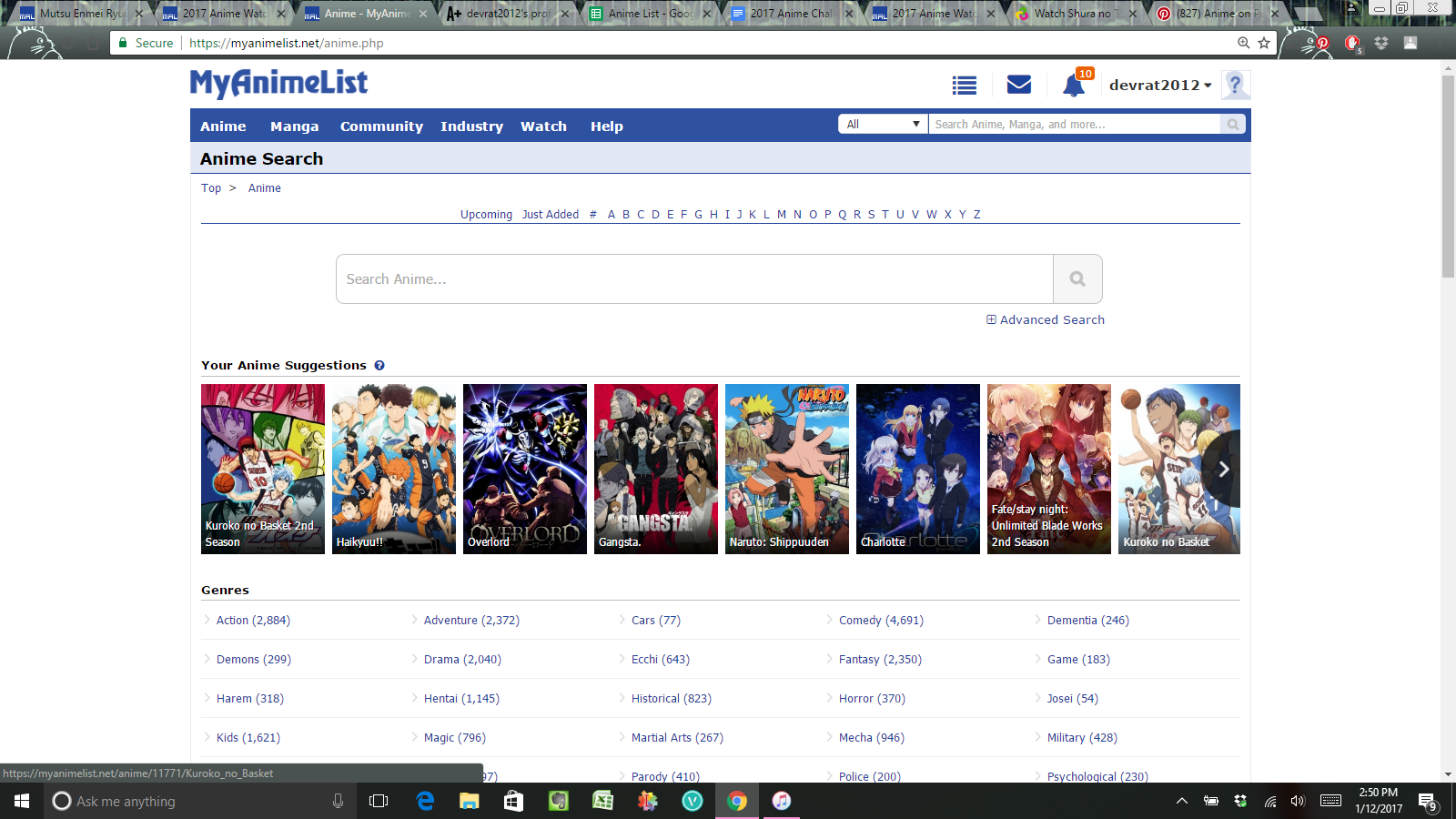Open the Comedy genre link
Screen dimensions: 1456x819
tap(880, 621)
